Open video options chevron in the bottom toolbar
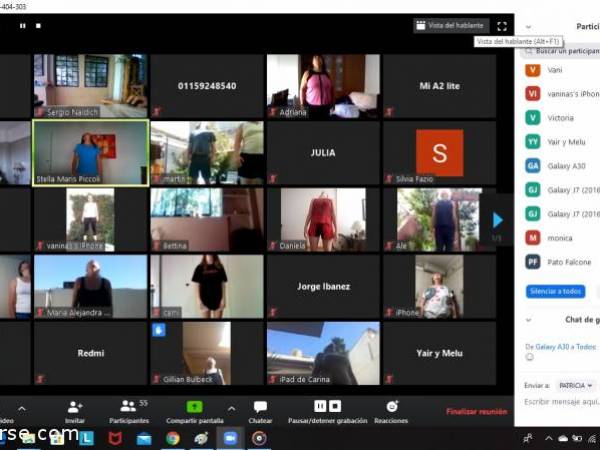The height and width of the screenshot is (450, 600). [22, 409]
